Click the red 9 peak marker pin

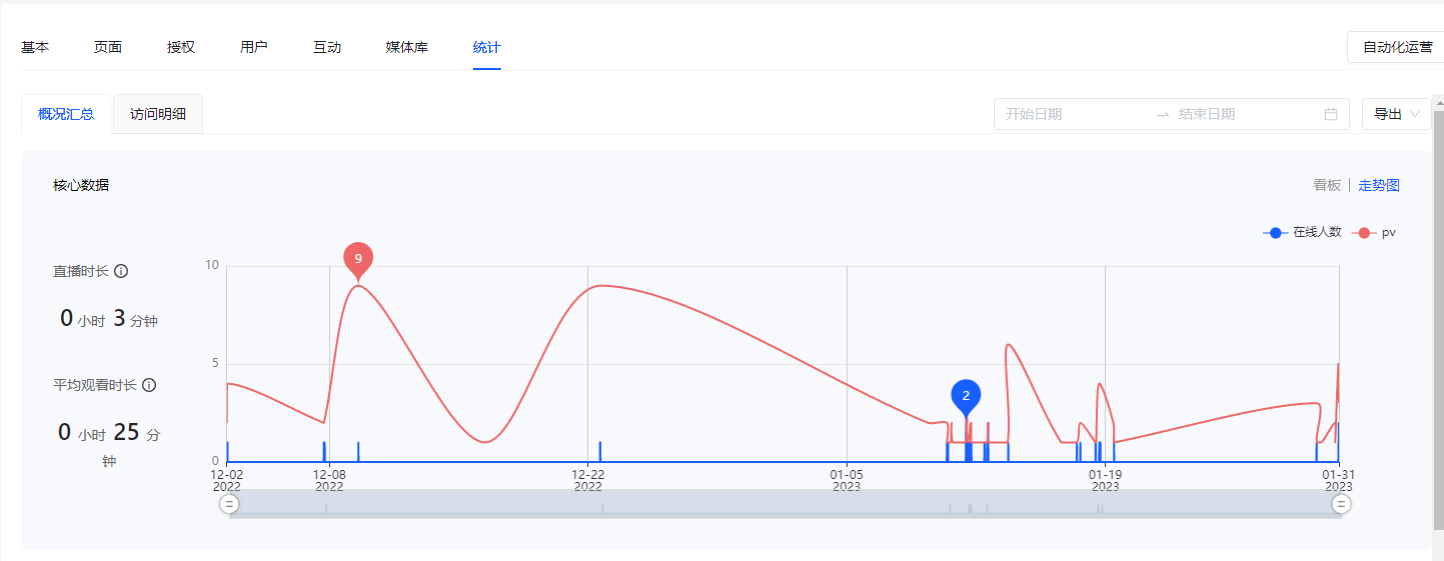click(358, 261)
